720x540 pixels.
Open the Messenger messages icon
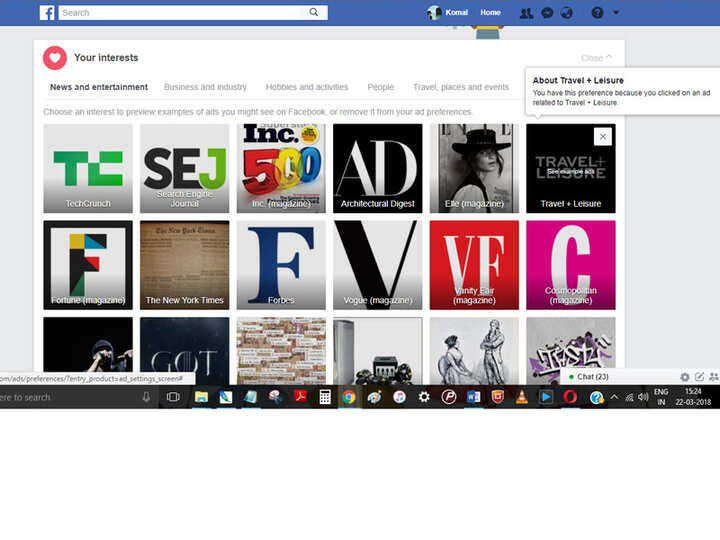coord(547,13)
